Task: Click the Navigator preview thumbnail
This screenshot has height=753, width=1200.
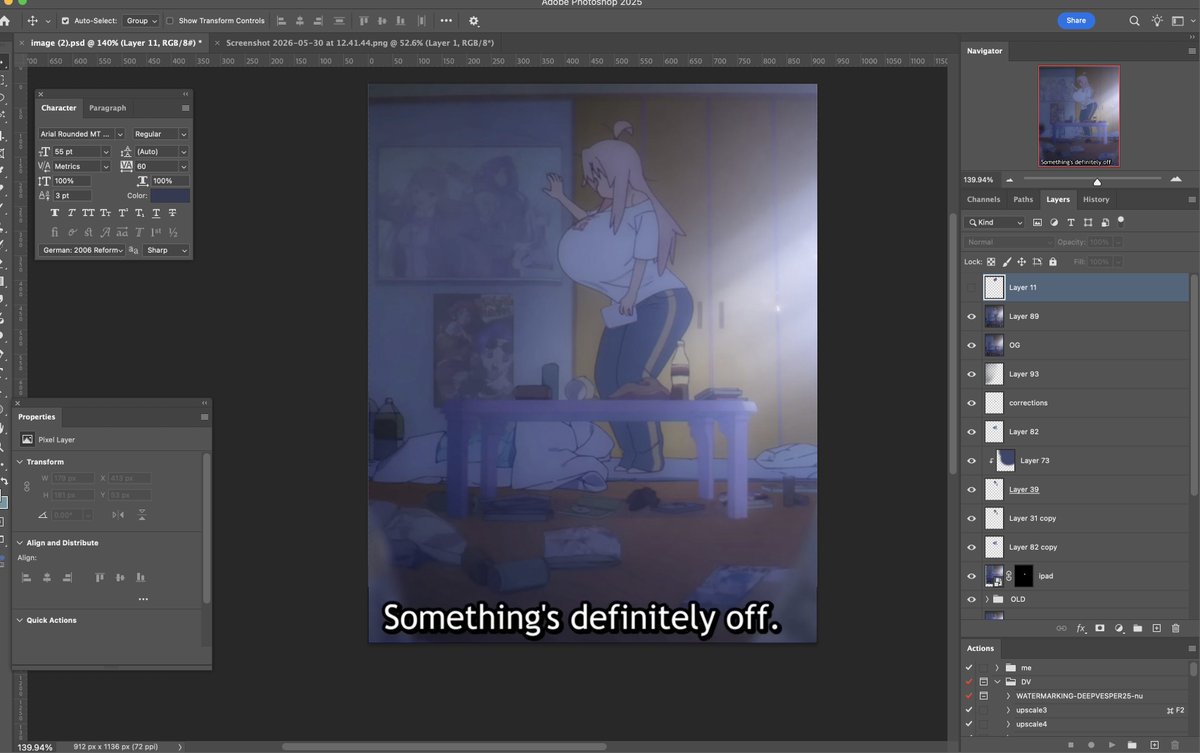Action: [x=1078, y=116]
